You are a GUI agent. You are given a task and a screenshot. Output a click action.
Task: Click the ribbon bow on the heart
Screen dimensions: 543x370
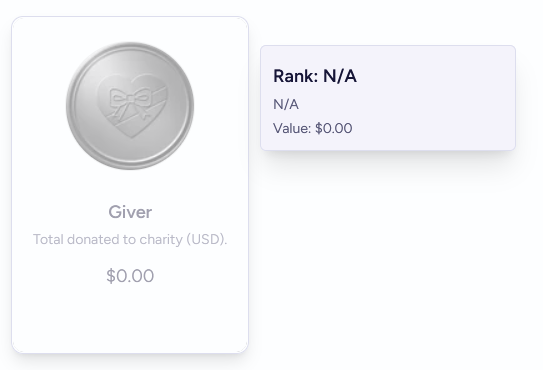[130, 100]
